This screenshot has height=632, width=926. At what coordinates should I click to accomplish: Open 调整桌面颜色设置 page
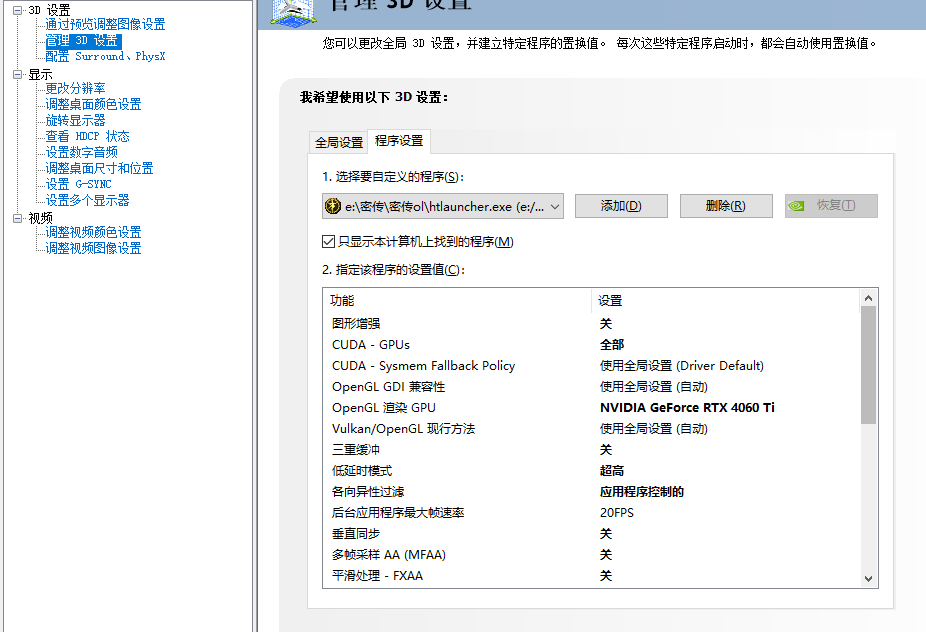pos(93,105)
